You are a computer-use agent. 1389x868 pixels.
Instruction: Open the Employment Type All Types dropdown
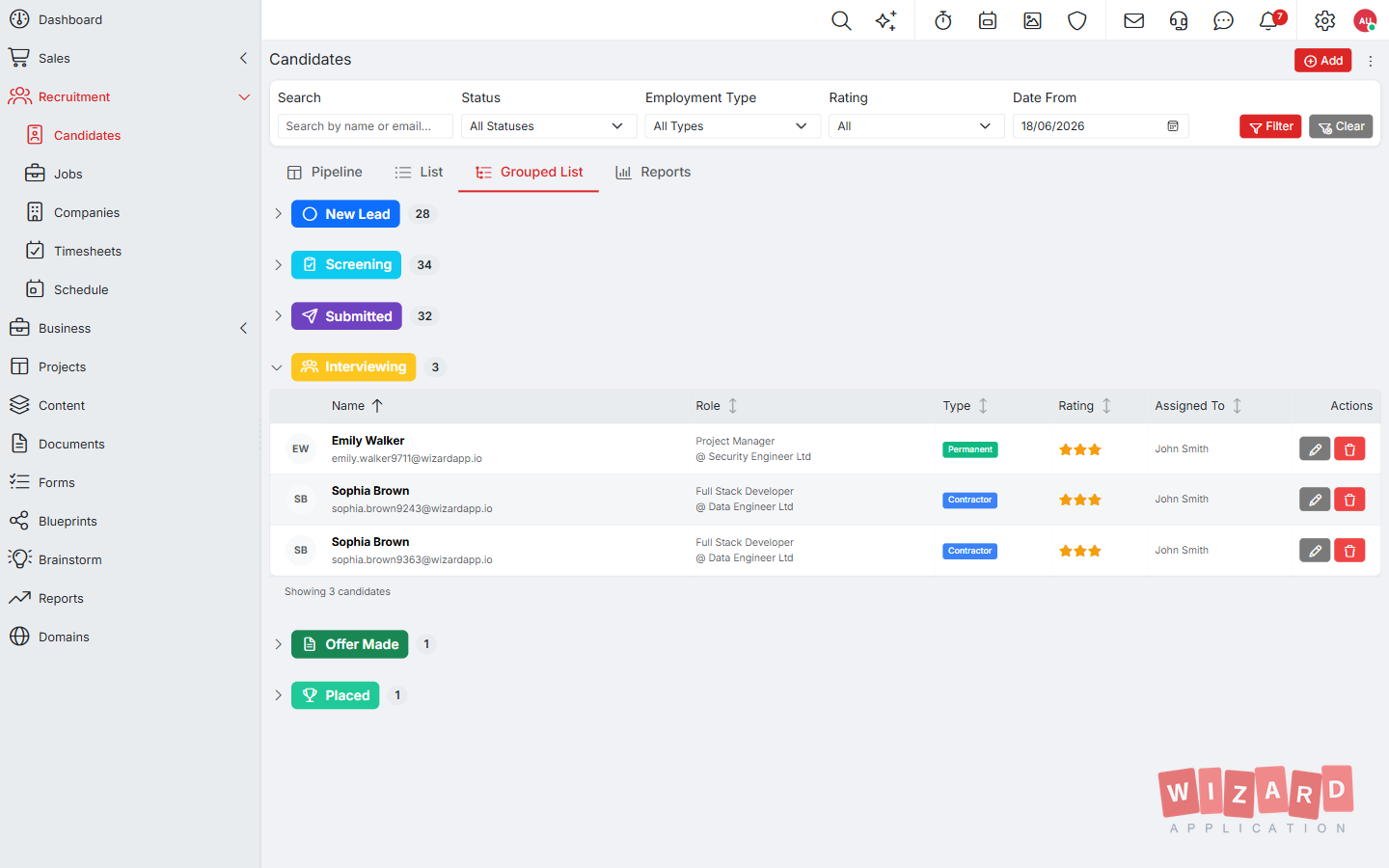732,126
